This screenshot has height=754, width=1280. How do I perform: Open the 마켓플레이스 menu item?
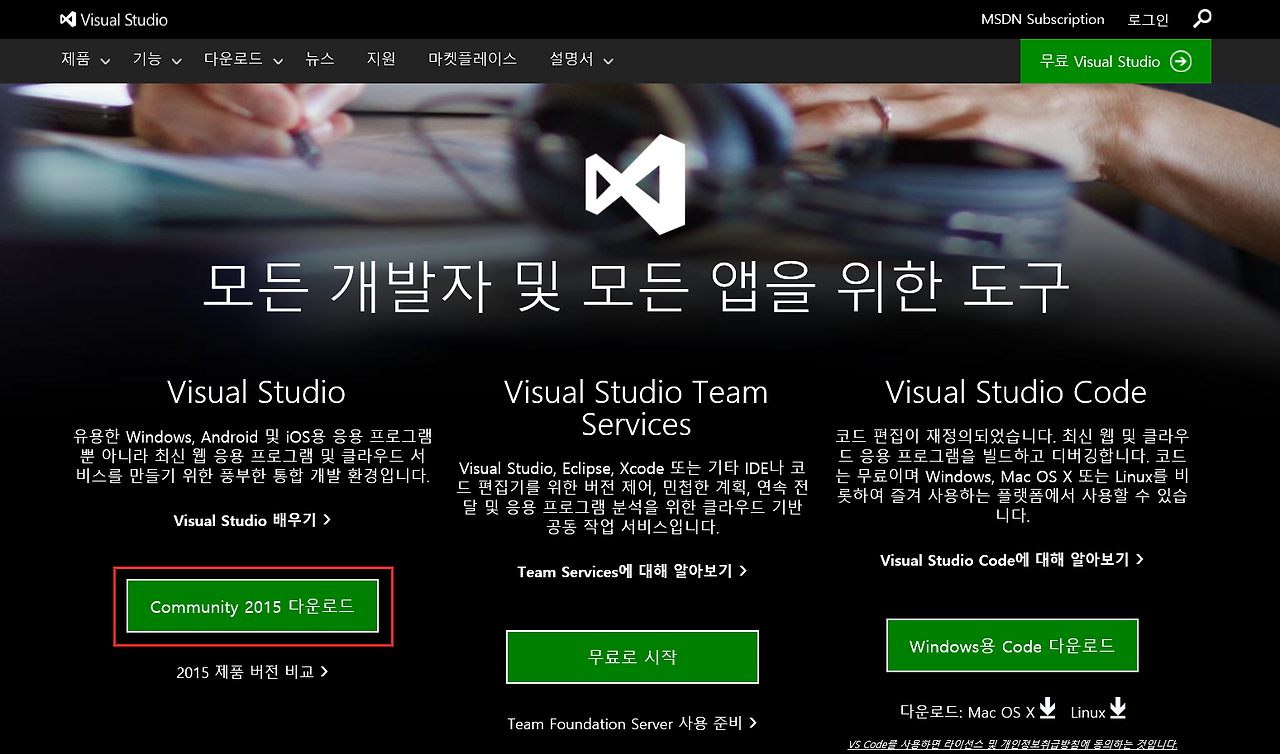point(473,59)
